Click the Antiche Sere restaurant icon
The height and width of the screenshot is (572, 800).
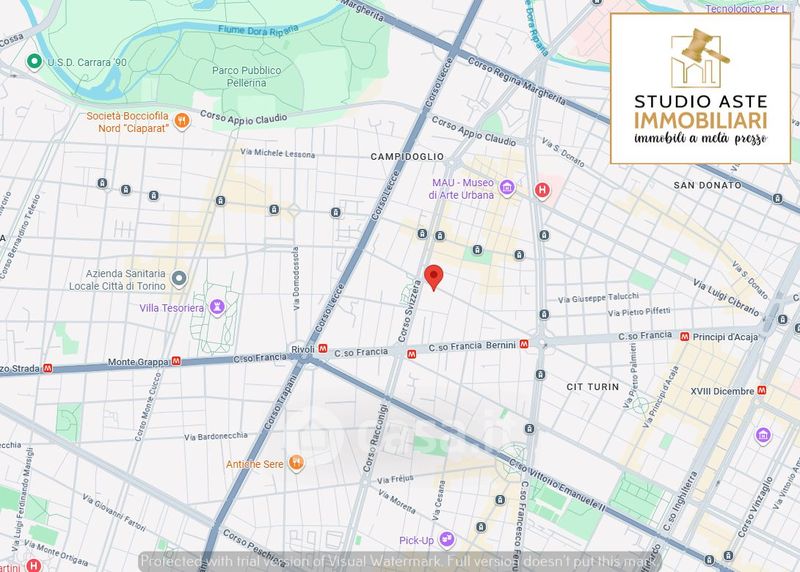click(296, 462)
